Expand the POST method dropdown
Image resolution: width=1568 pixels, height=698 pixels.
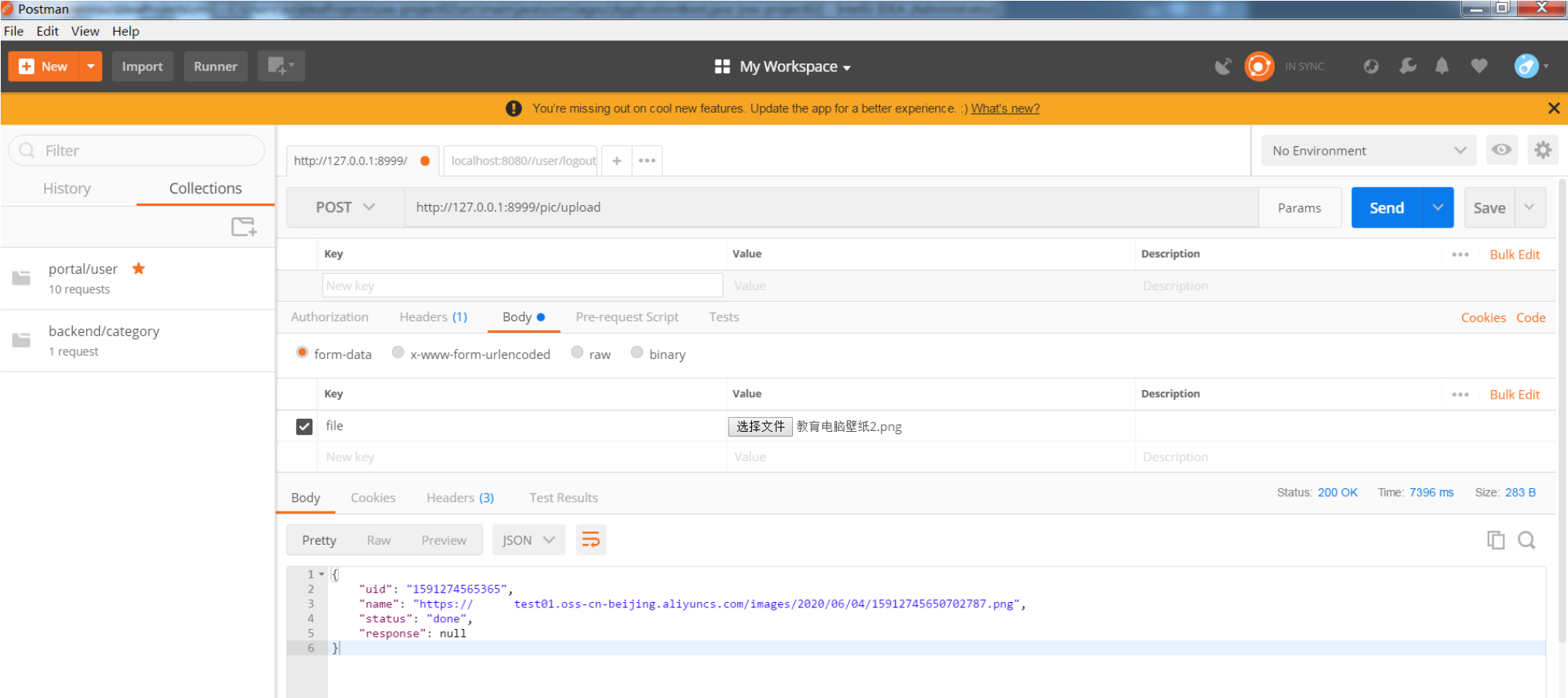coord(345,207)
